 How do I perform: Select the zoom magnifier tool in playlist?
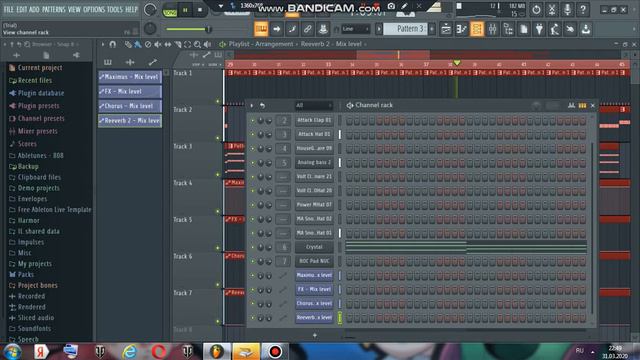(197, 44)
